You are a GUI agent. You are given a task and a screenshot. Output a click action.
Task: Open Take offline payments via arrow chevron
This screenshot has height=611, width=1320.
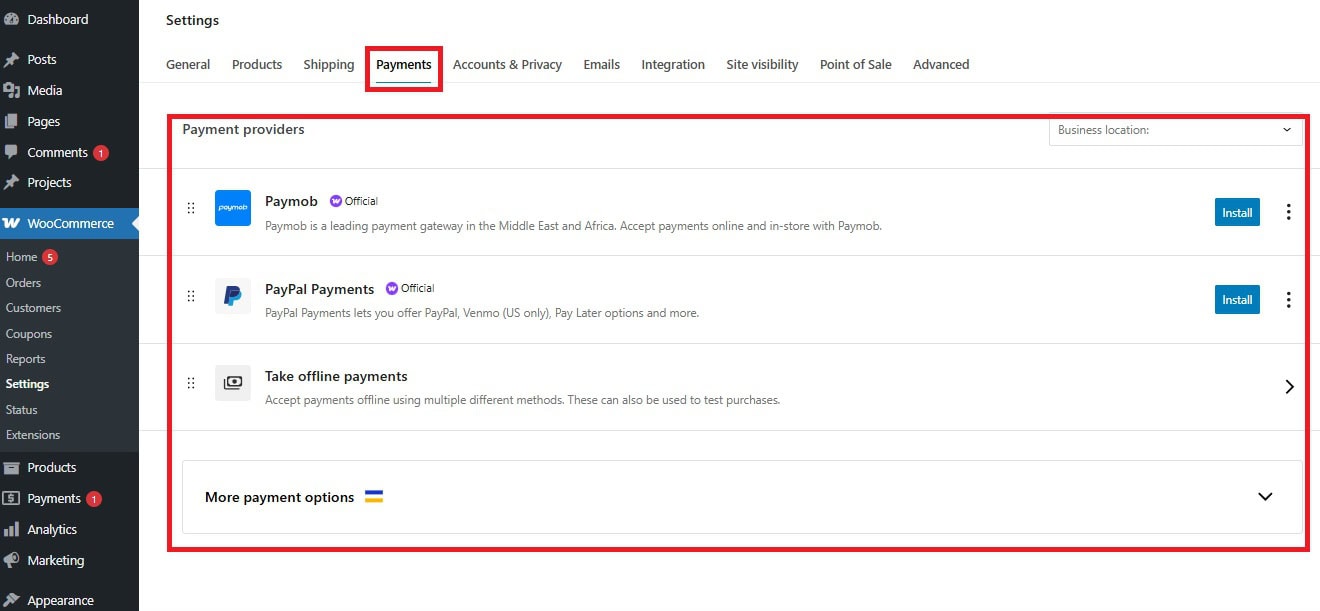coord(1289,387)
